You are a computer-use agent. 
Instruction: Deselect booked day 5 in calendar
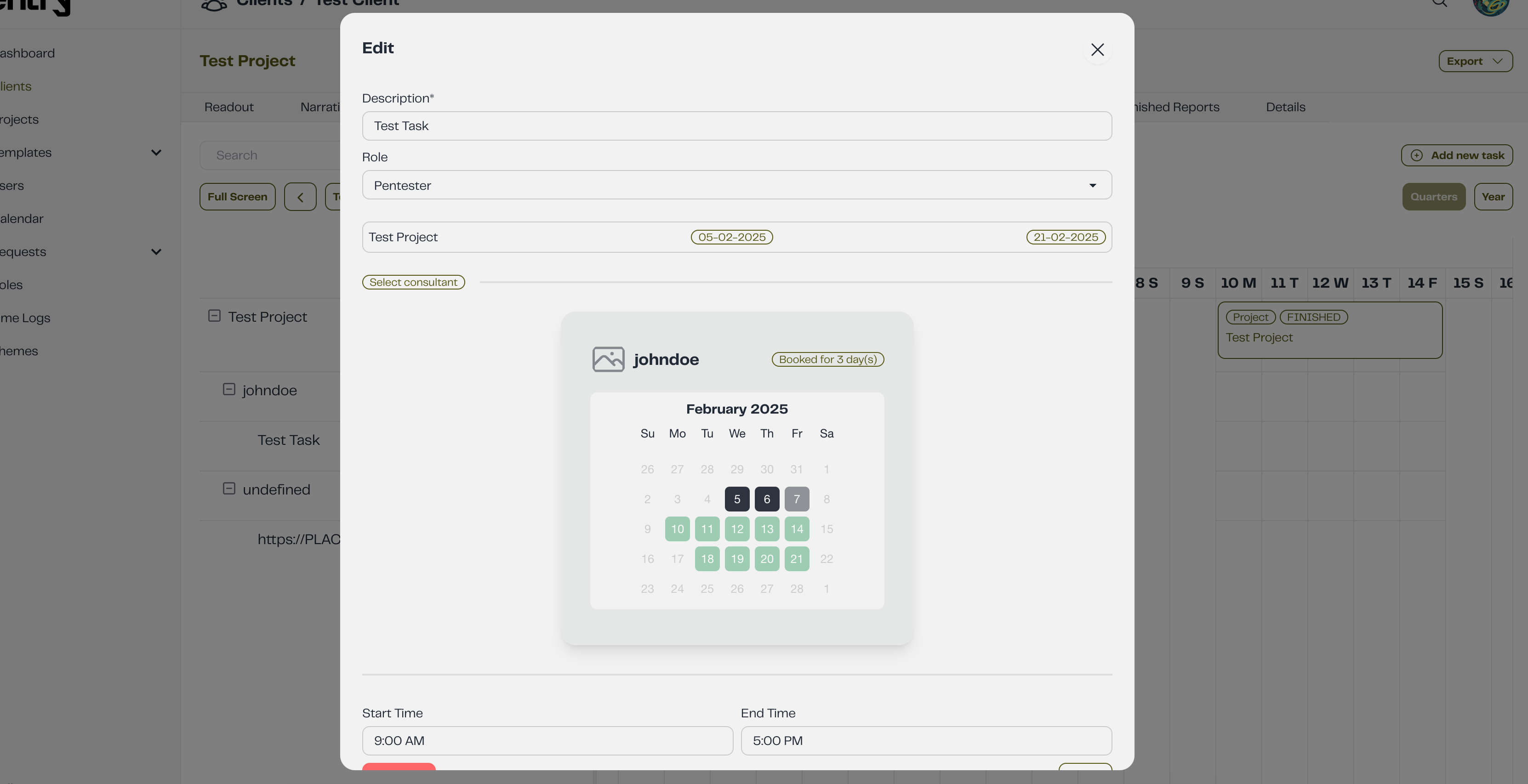click(737, 500)
